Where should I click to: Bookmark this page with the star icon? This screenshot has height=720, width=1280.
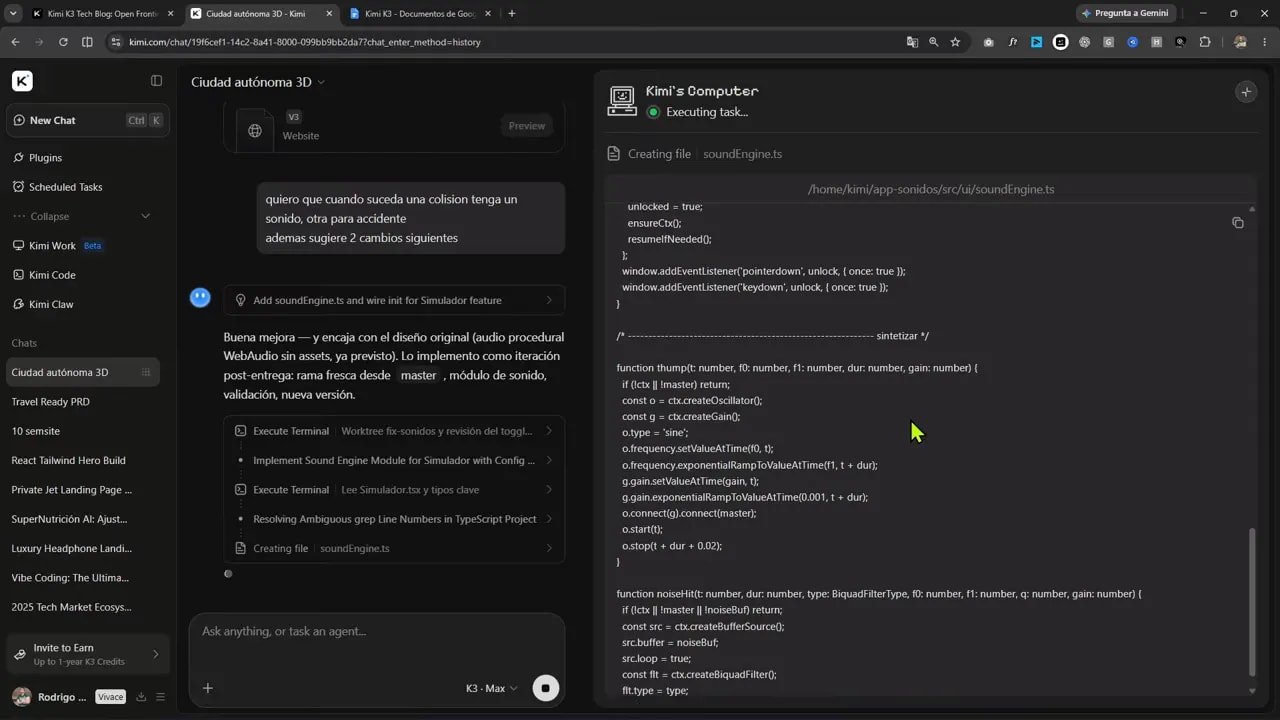[x=955, y=42]
